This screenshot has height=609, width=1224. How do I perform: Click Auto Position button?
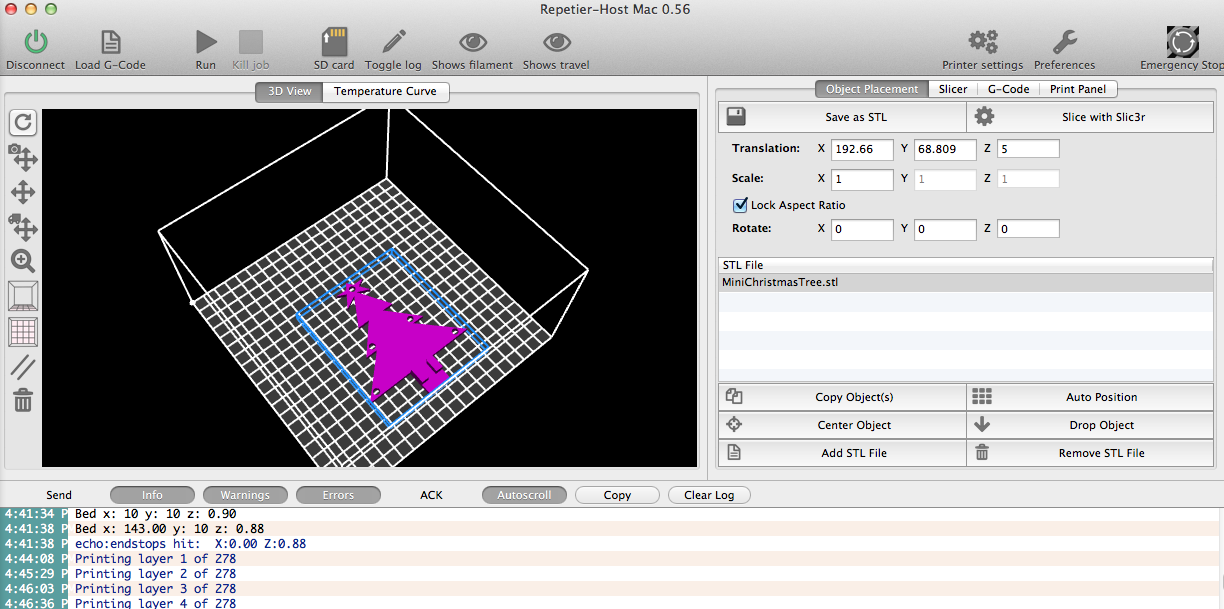point(1090,397)
